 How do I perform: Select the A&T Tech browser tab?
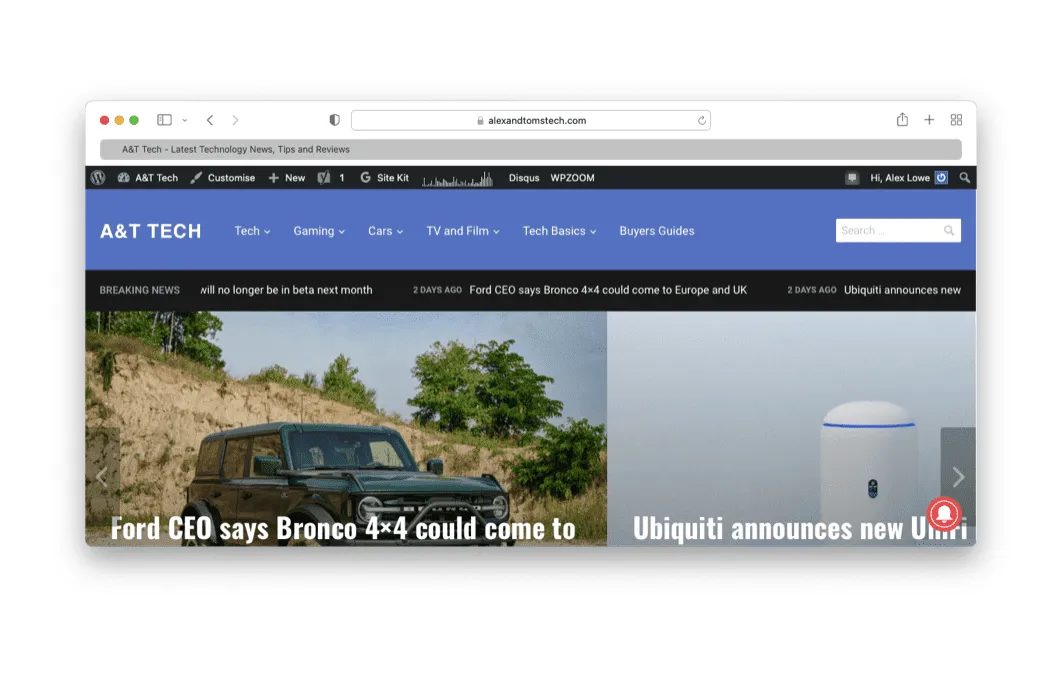531,149
